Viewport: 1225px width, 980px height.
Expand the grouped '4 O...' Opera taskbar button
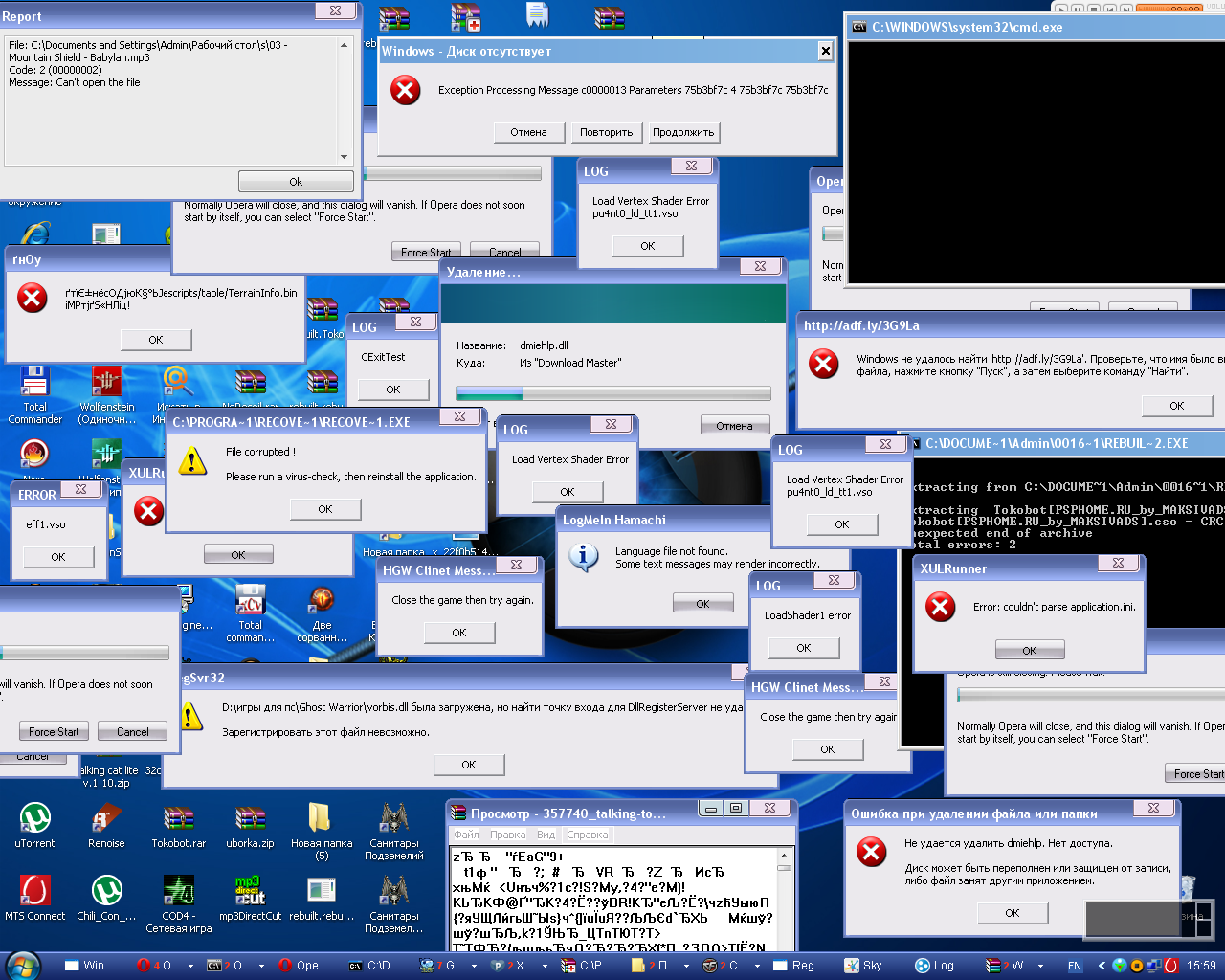click(x=192, y=966)
